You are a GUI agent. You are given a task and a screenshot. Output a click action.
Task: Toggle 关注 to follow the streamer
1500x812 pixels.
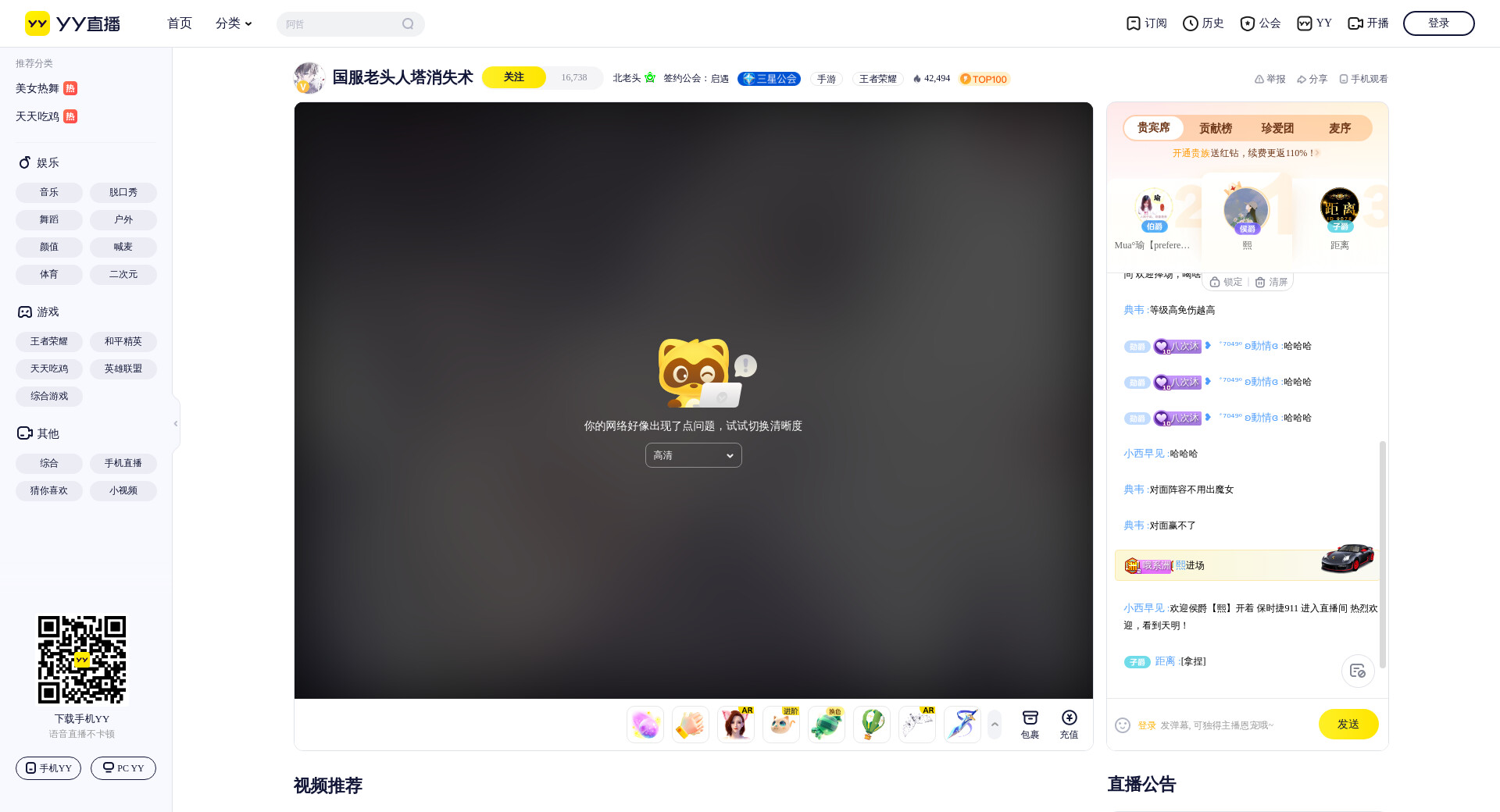click(x=514, y=77)
